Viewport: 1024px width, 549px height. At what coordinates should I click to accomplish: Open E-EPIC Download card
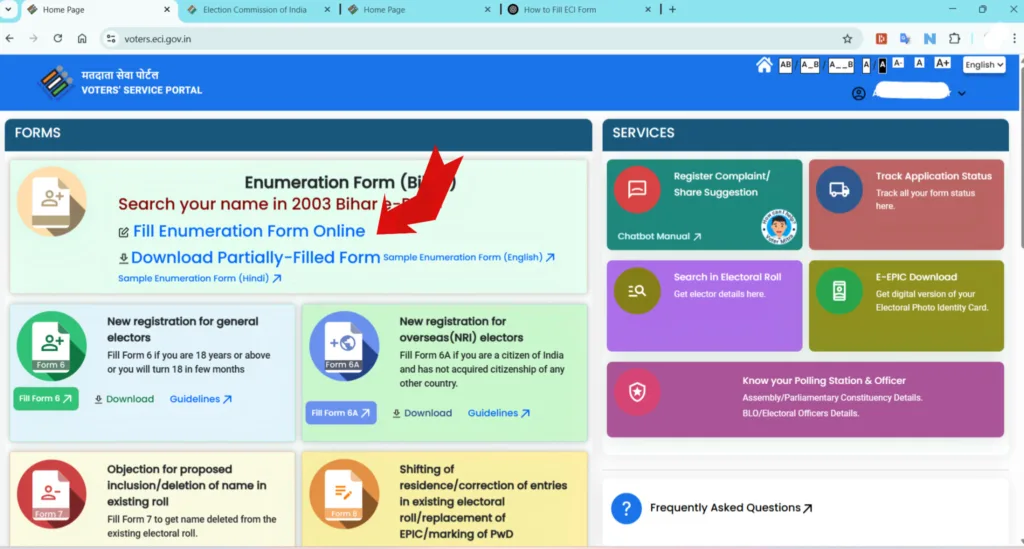click(x=906, y=306)
